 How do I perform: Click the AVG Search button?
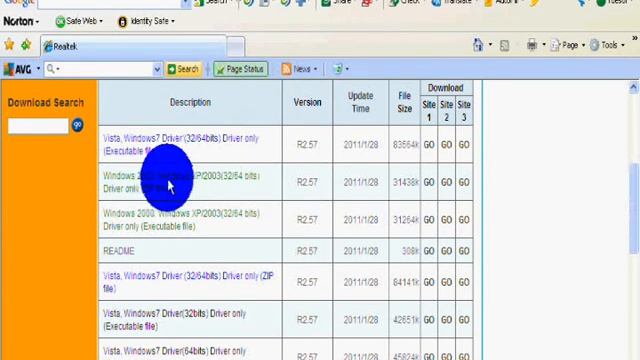pyautogui.click(x=183, y=69)
